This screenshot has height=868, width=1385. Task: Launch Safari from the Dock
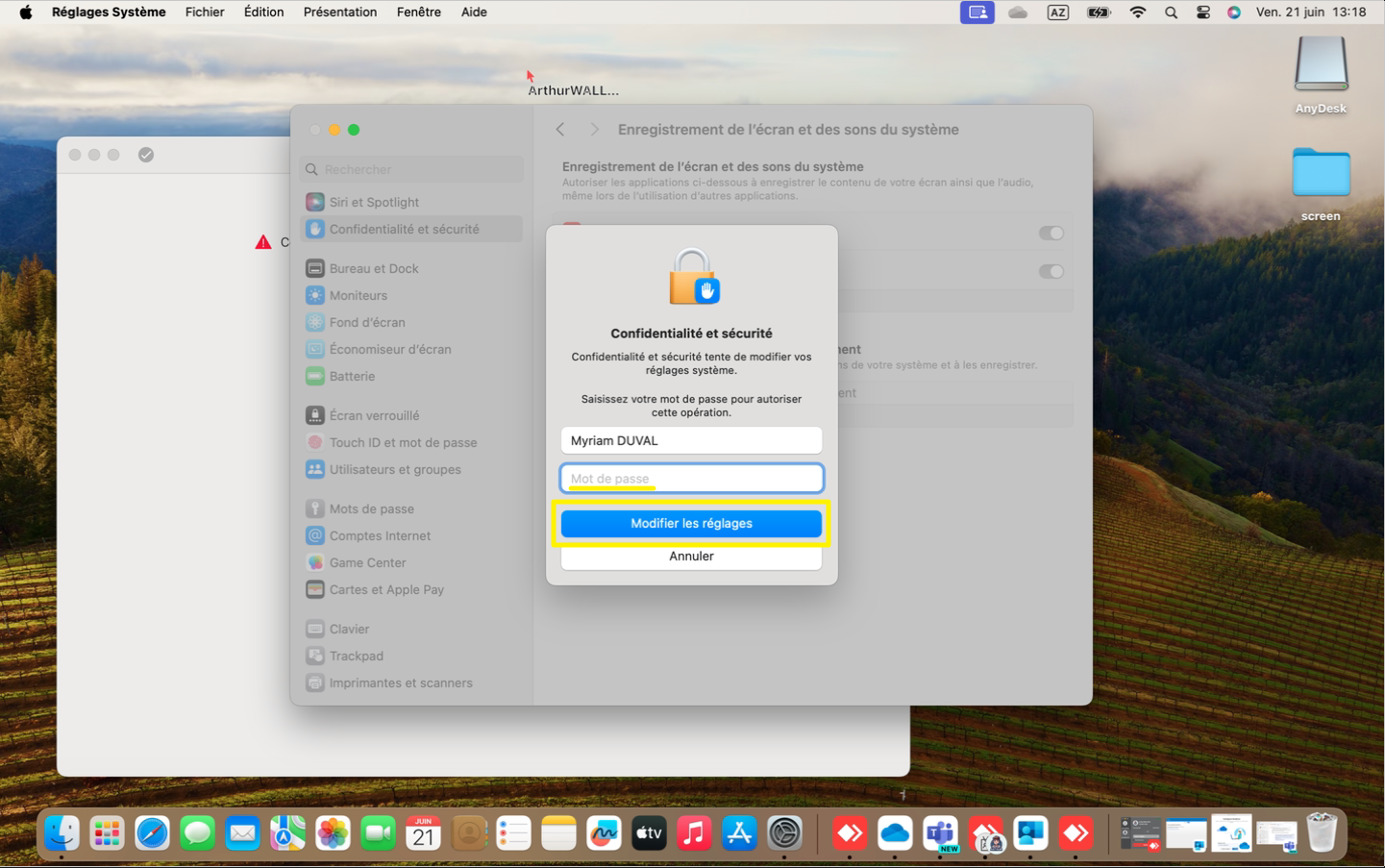[x=152, y=833]
